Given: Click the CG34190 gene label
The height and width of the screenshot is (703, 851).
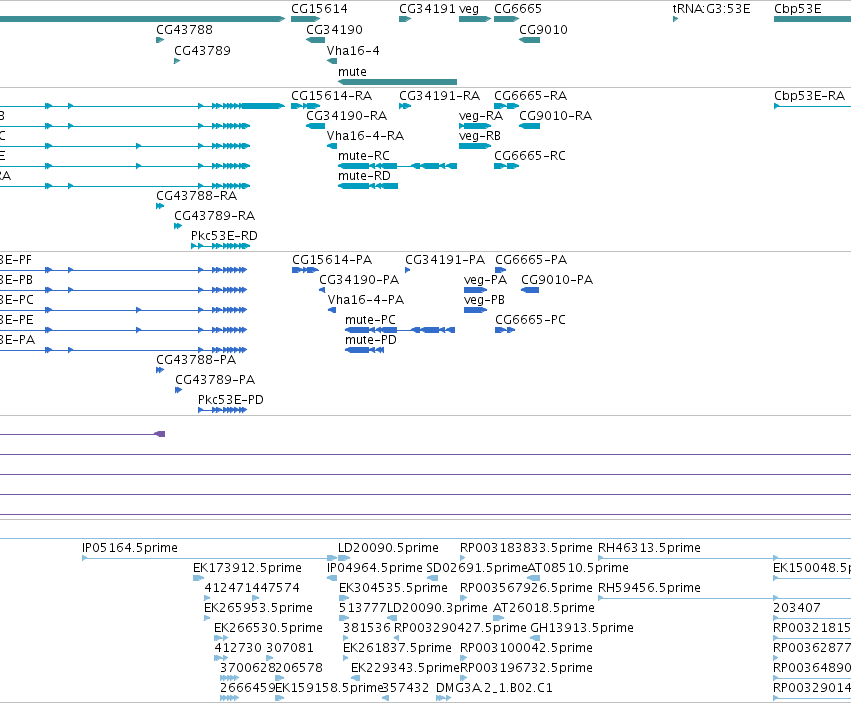Looking at the screenshot, I should point(334,30).
